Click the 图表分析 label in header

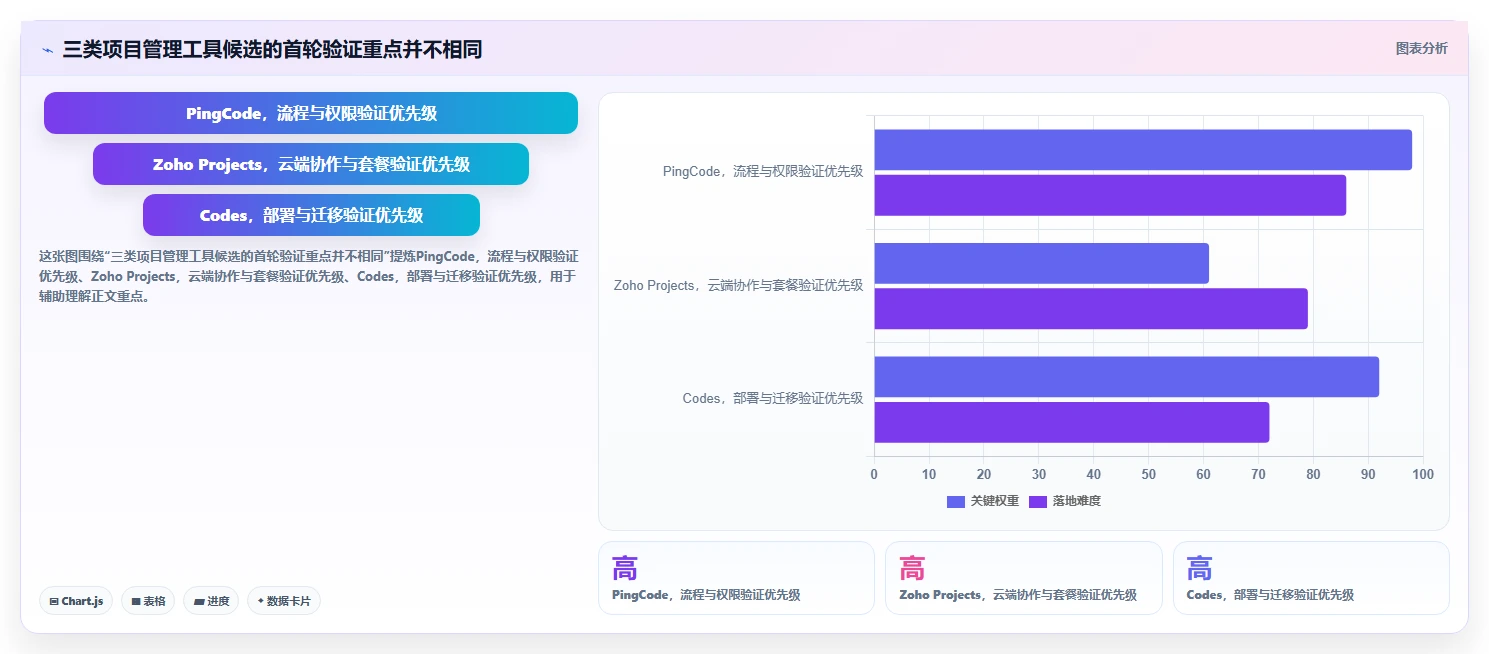1421,48
